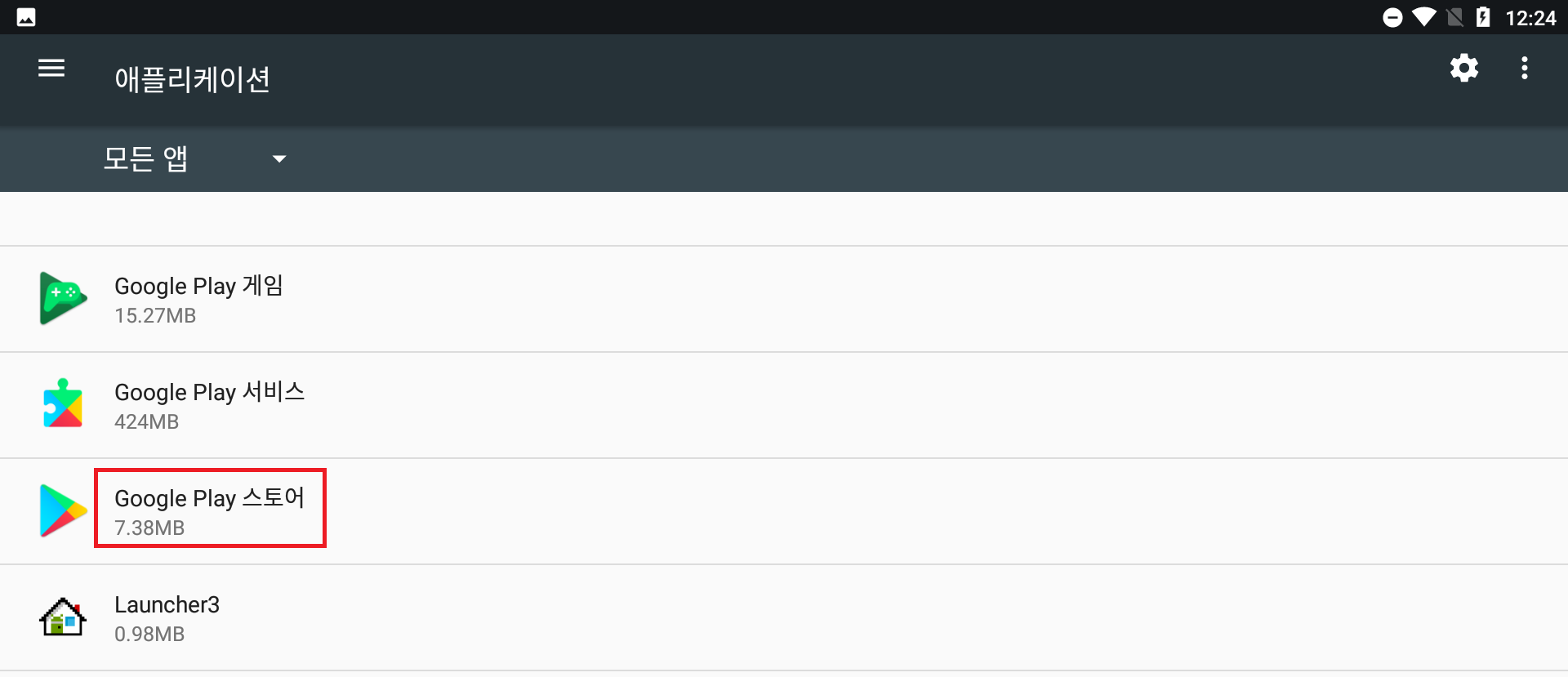Image resolution: width=1568 pixels, height=677 pixels.
Task: Click the arrow beside 모든 앱
Action: (279, 158)
